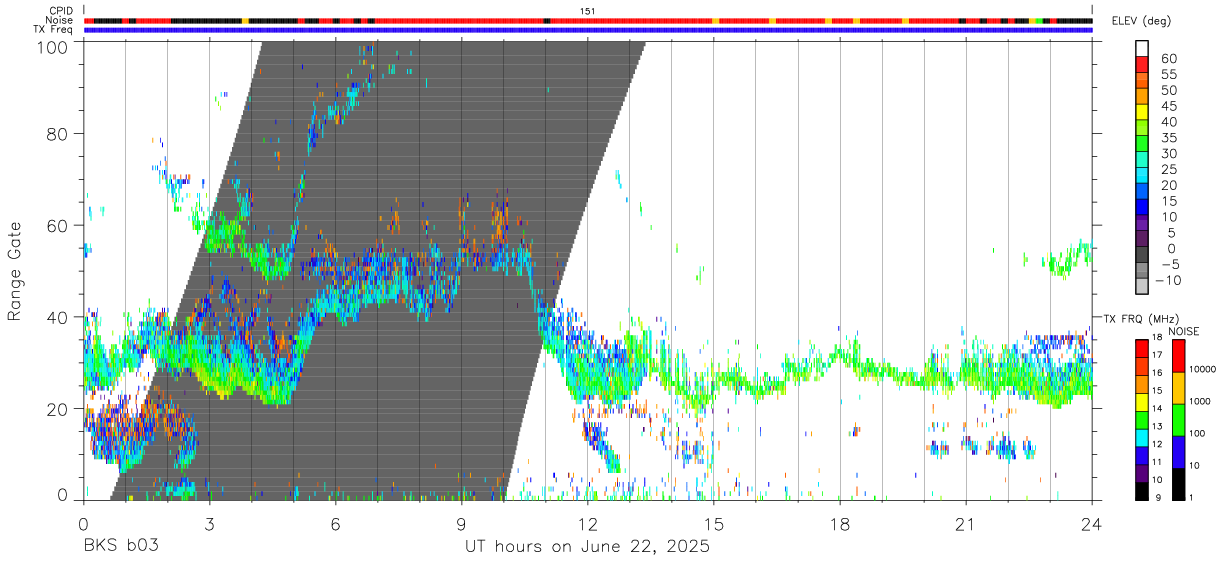The width and height of the screenshot is (1228, 567).
Task: Click the '35' label on elevation scale
Action: click(x=1168, y=138)
